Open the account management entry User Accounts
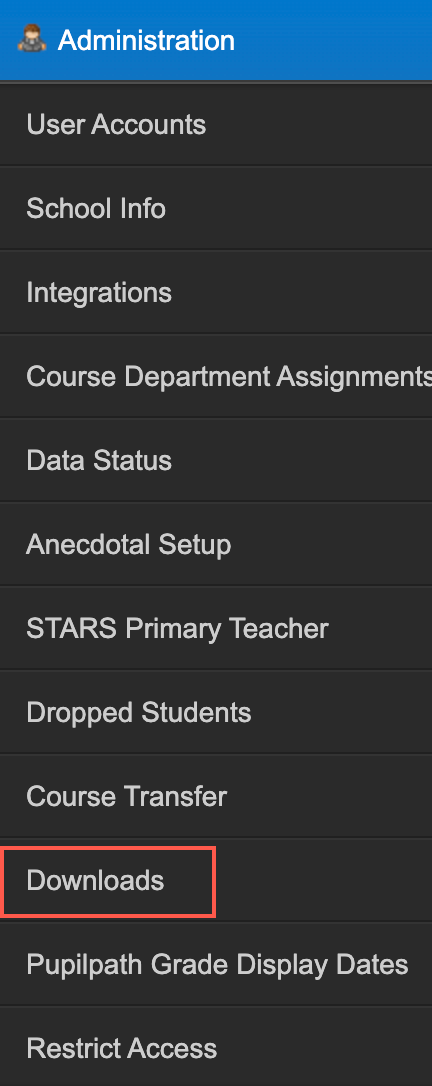This screenshot has width=432, height=1086. 216,125
